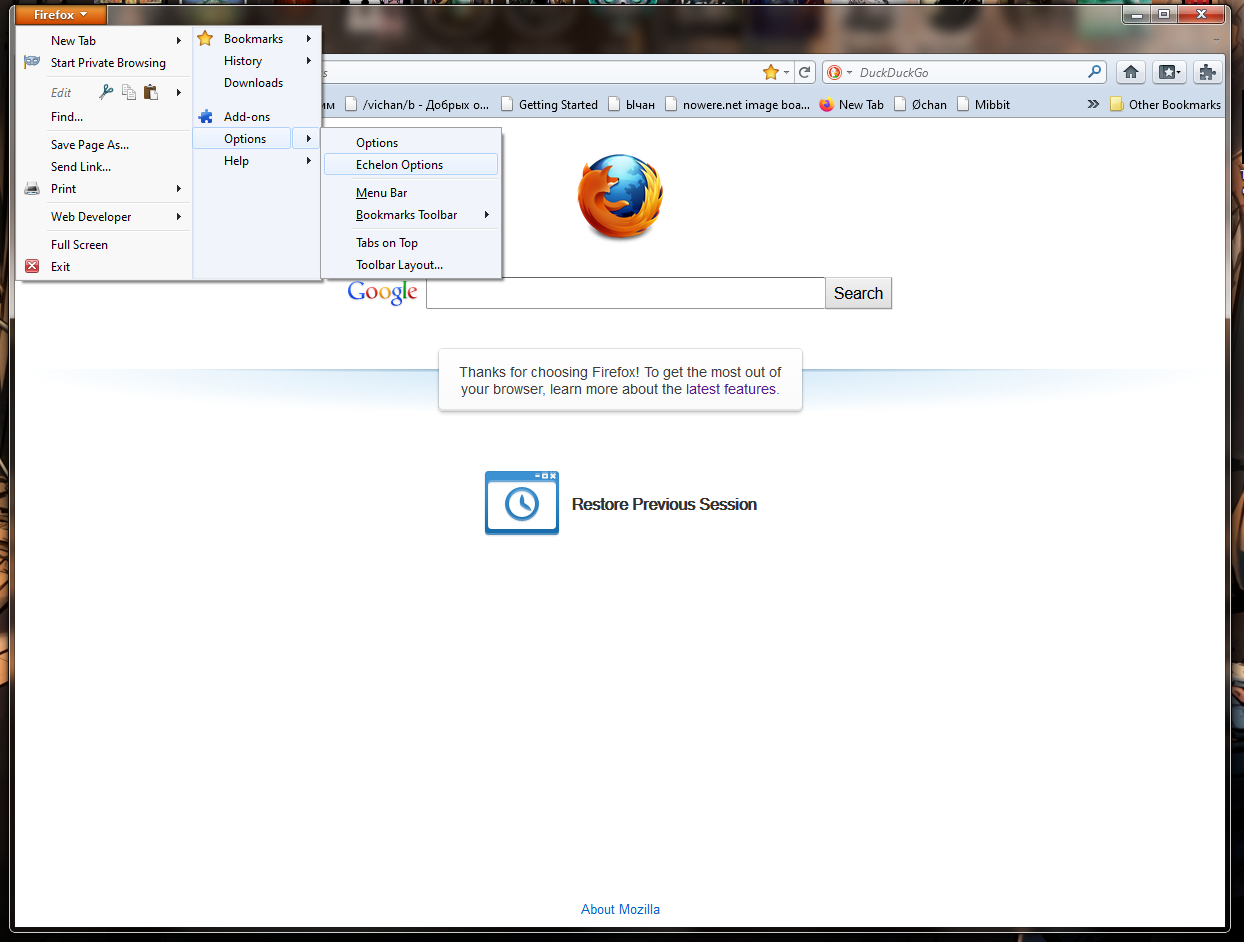The height and width of the screenshot is (942, 1244).
Task: Click the blue puzzle piece Add-ons icon
Action: (x=205, y=117)
